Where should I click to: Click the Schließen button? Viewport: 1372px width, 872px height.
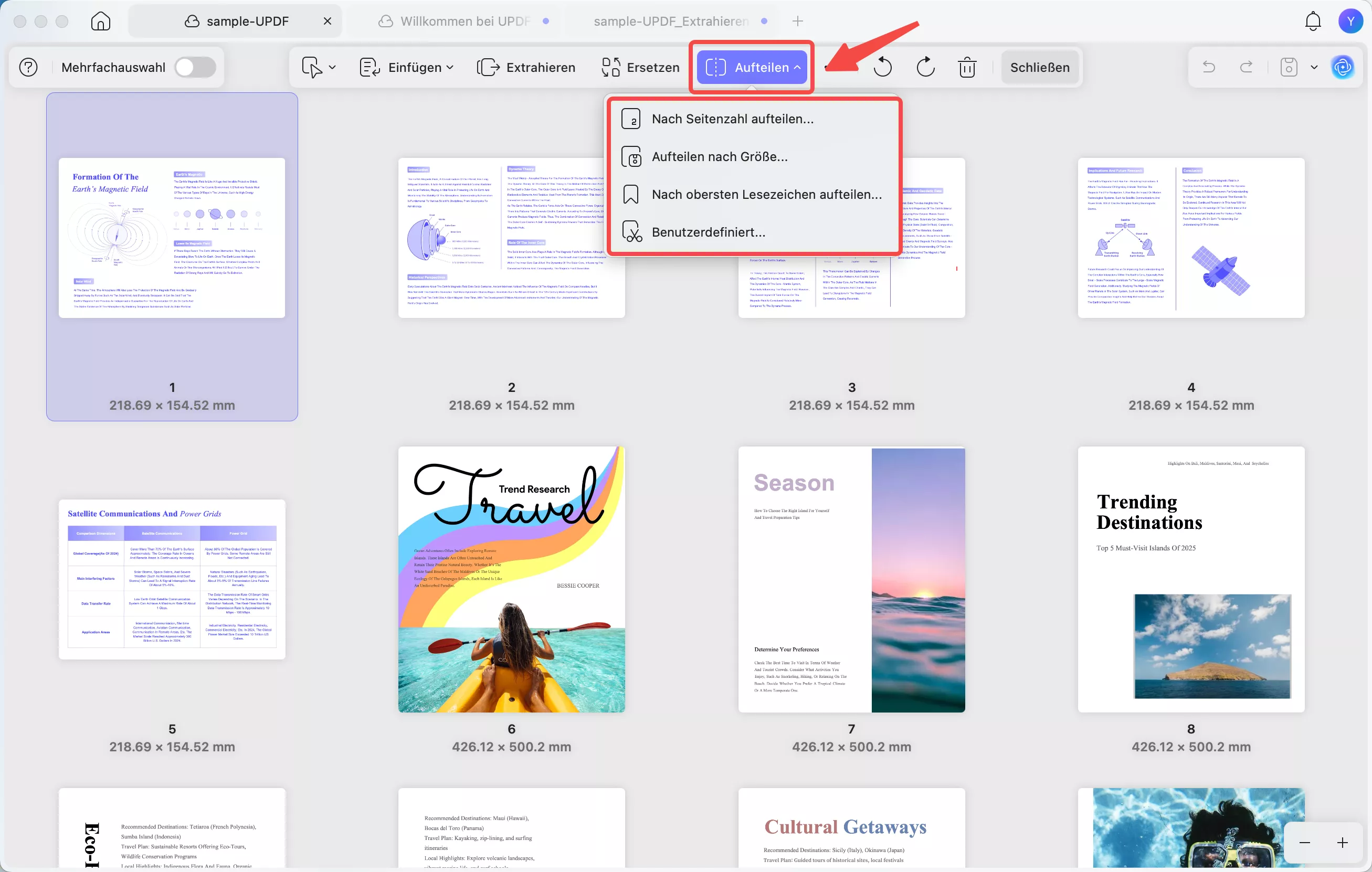point(1039,67)
